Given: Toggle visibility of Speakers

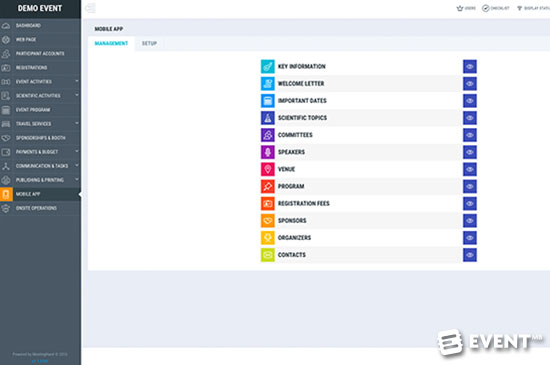Looking at the screenshot, I should click(470, 152).
